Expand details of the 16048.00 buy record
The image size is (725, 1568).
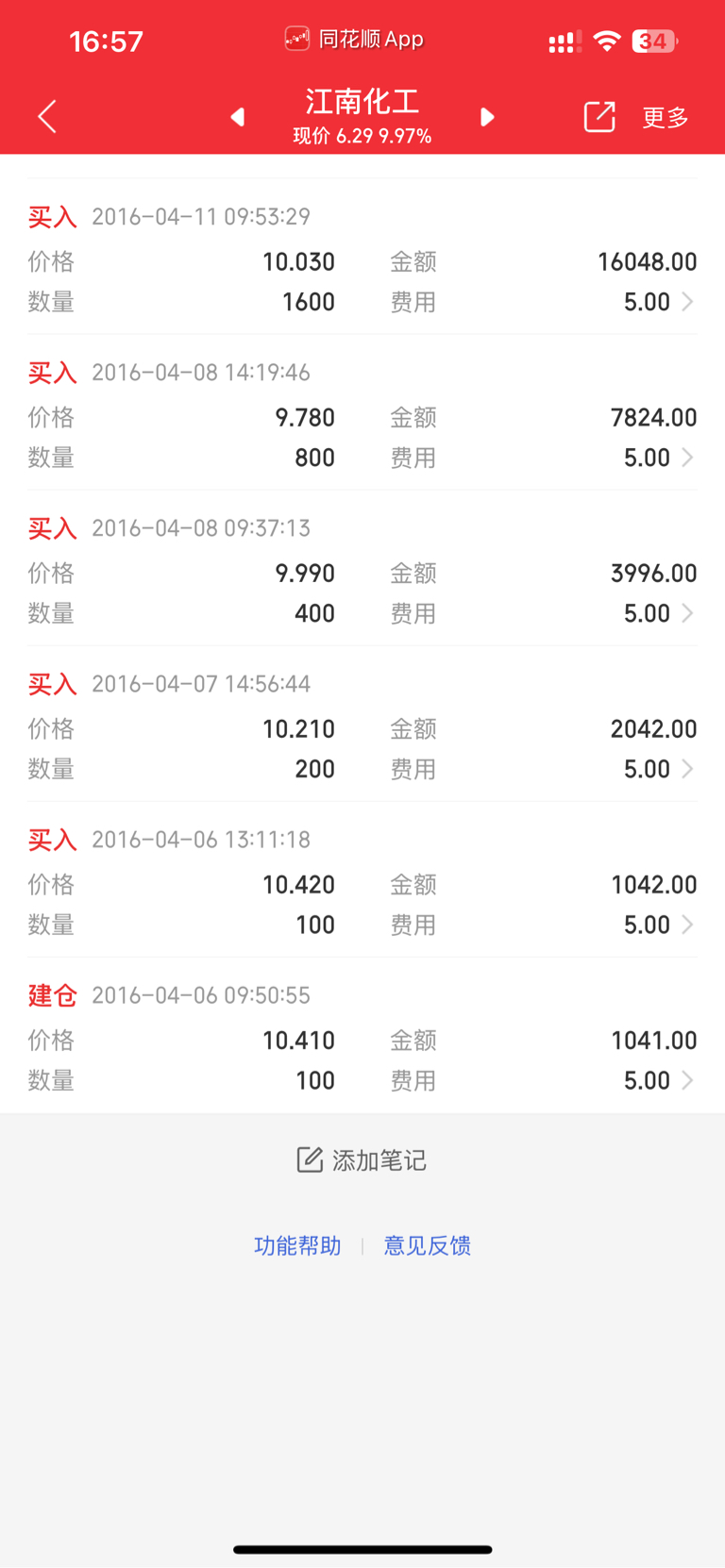[x=687, y=302]
